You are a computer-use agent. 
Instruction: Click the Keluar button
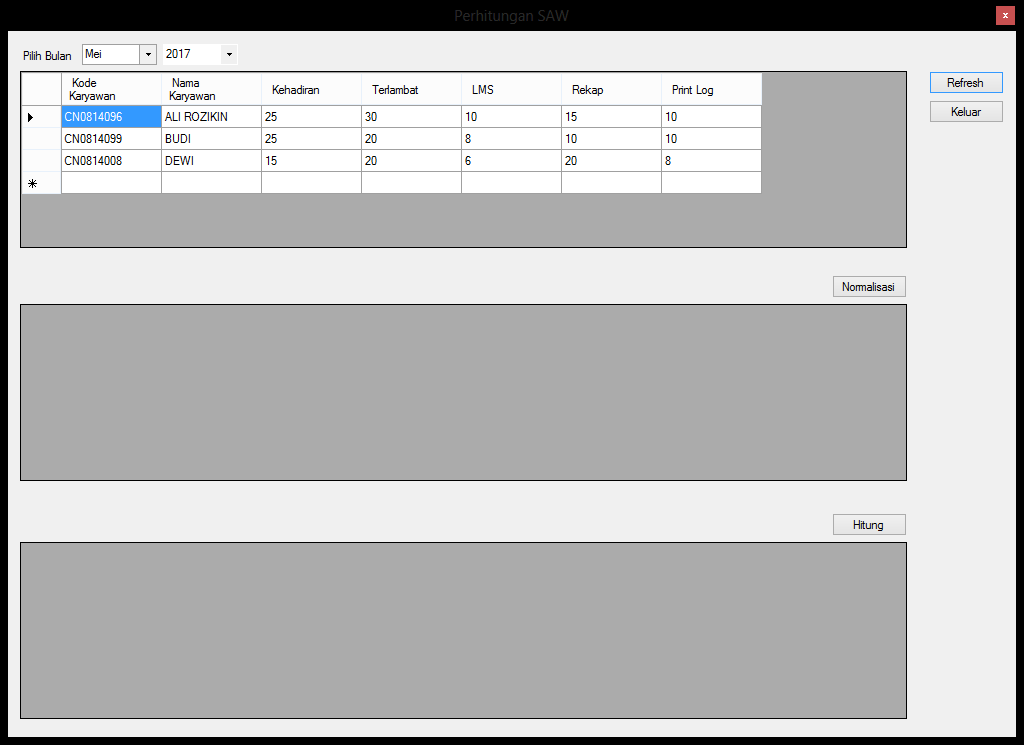(965, 112)
